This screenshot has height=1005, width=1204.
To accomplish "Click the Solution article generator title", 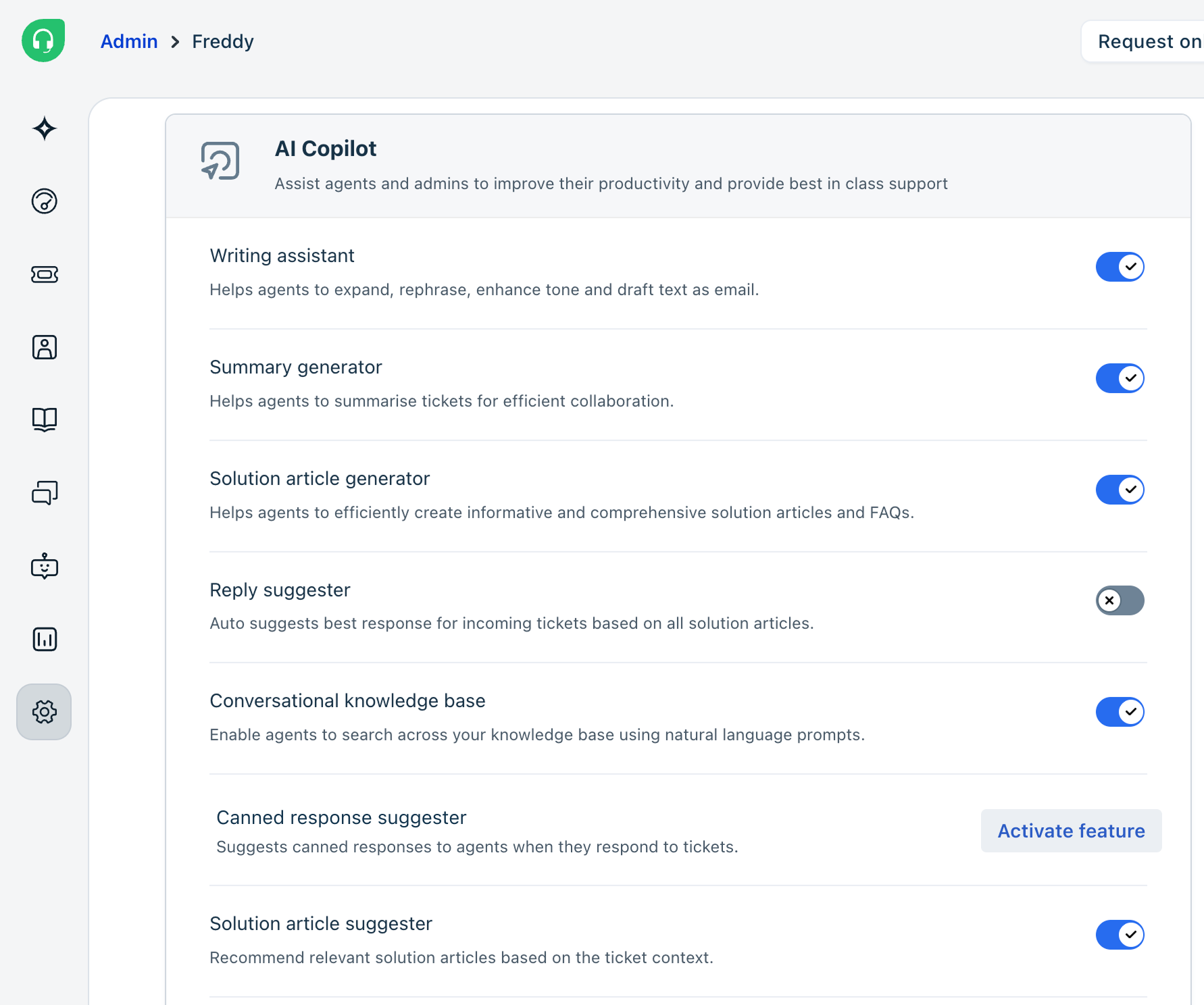I will tap(320, 478).
